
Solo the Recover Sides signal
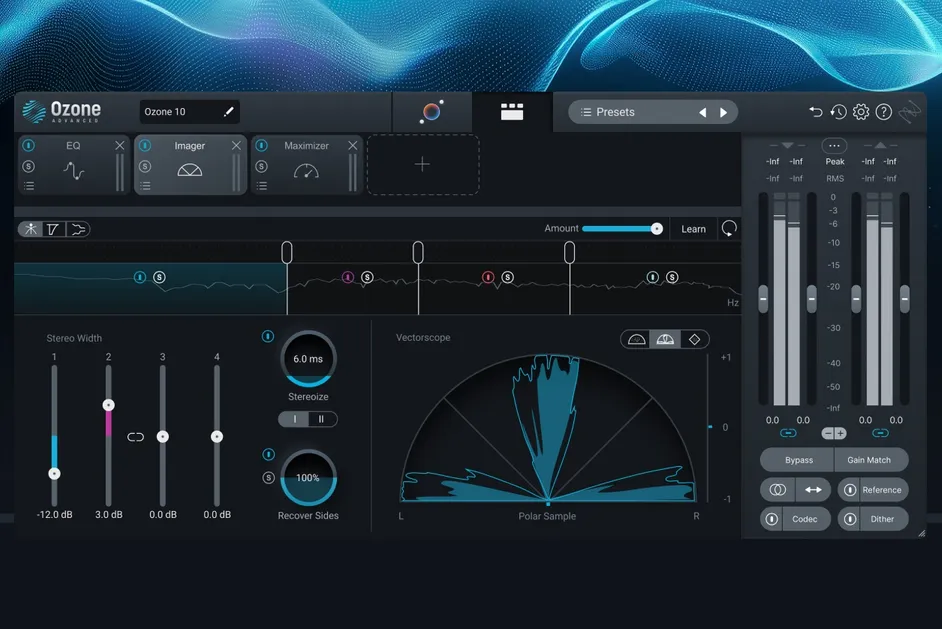(269, 478)
